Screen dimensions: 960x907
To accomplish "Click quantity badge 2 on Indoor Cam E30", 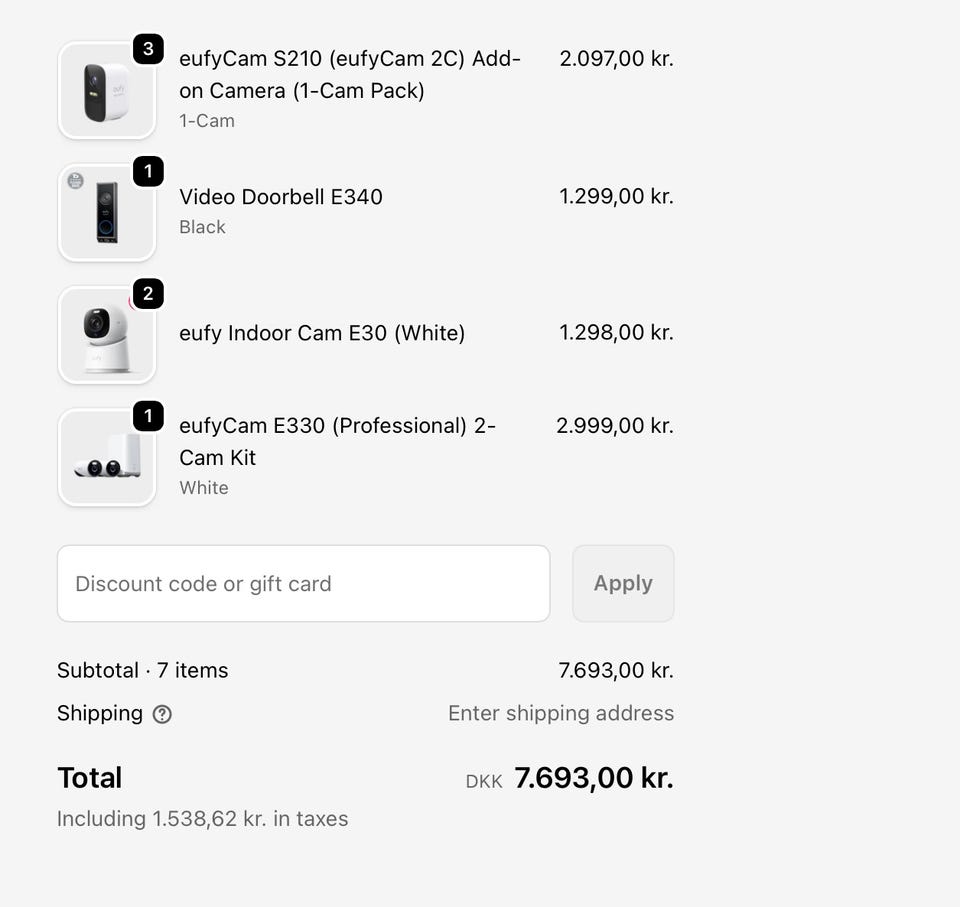I will 148,294.
